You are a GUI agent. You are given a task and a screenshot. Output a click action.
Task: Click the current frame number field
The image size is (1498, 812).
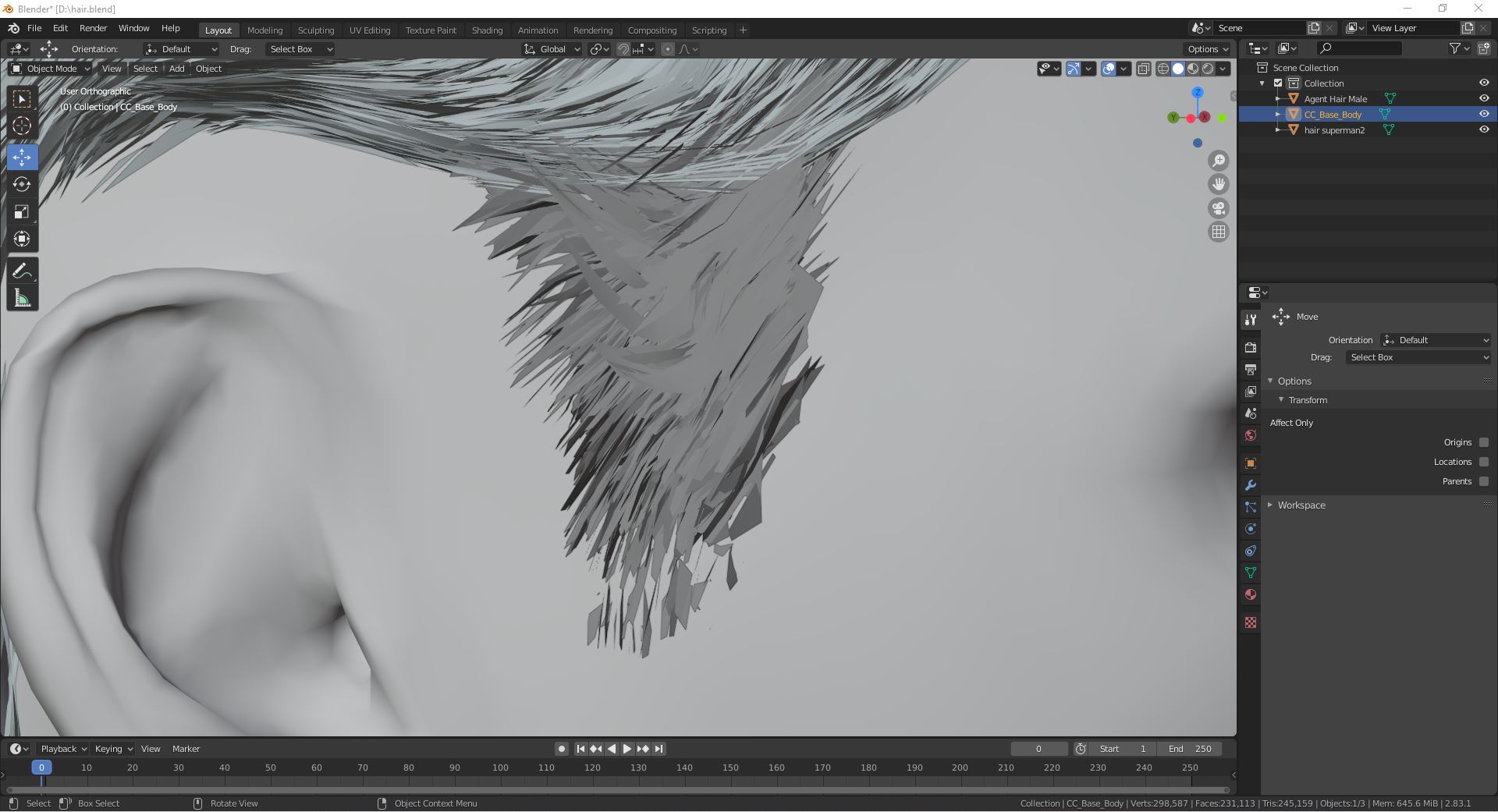coord(1038,749)
